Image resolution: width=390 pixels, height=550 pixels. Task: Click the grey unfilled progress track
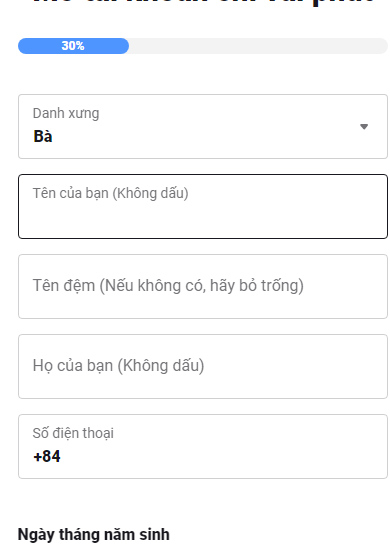(x=258, y=46)
